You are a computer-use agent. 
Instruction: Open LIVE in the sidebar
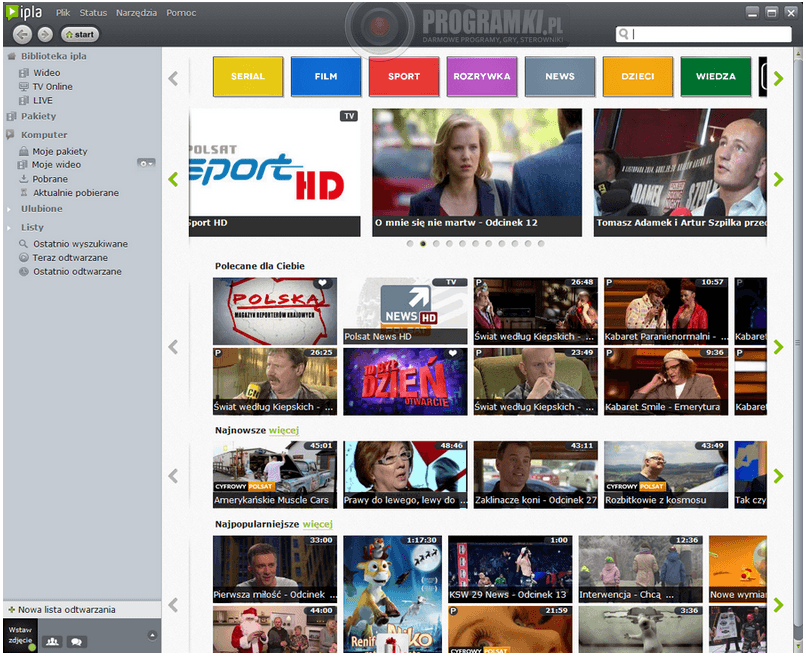pyautogui.click(x=42, y=101)
